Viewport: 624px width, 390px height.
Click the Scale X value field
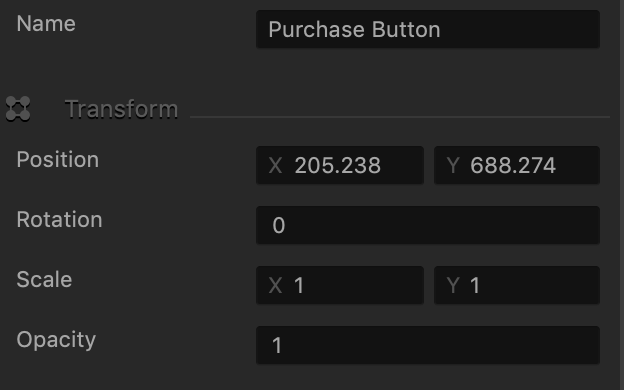[339, 285]
